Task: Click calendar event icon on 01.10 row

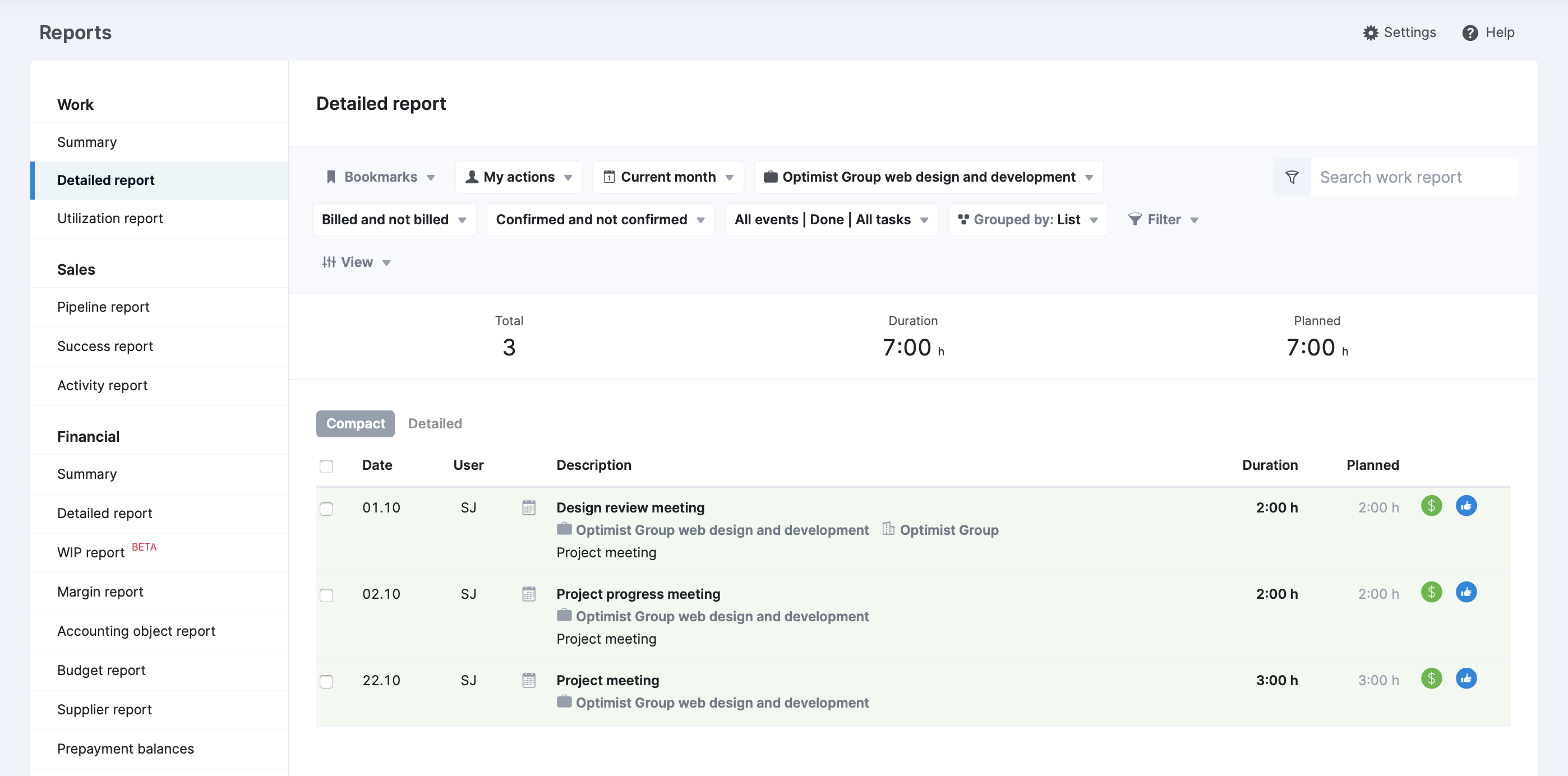Action: (528, 507)
